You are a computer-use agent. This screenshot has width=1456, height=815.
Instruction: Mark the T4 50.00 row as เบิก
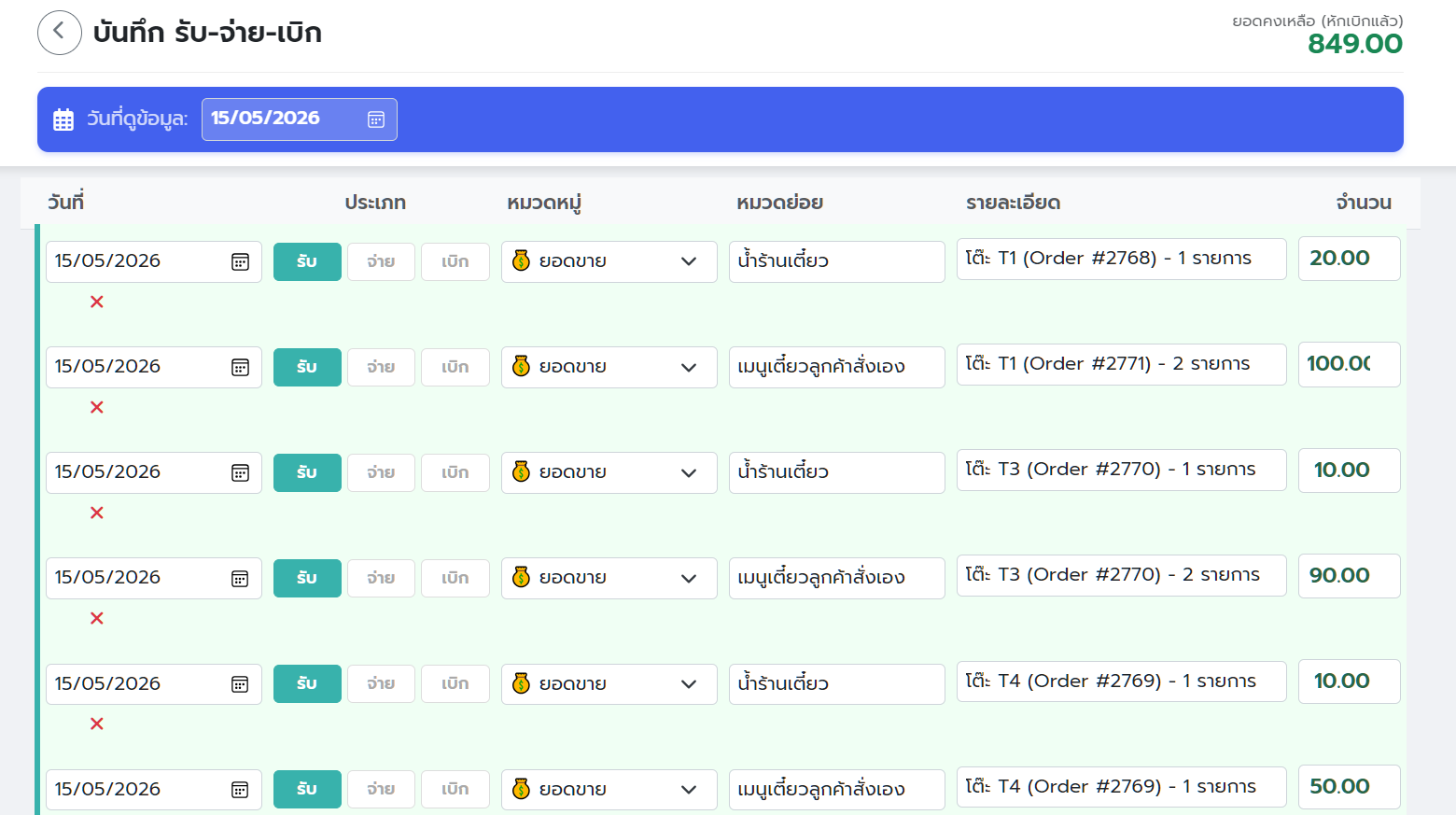coord(455,789)
